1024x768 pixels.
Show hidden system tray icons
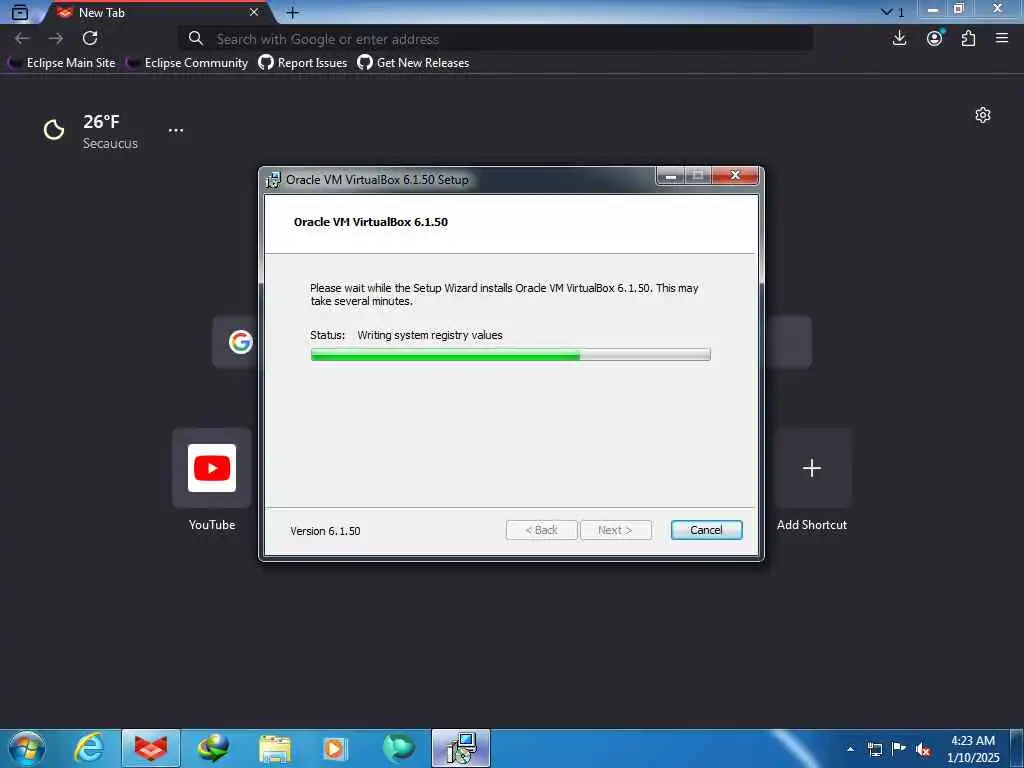pos(850,749)
